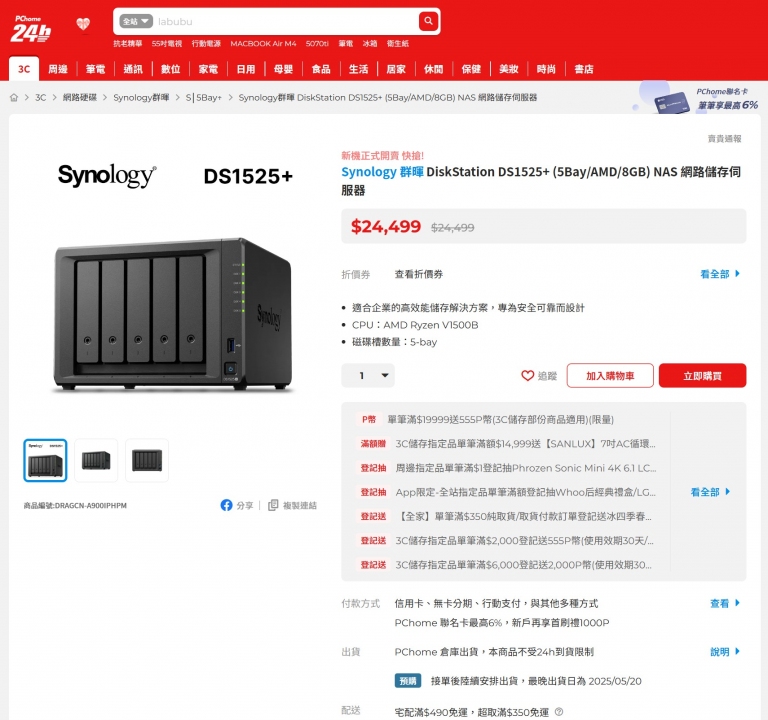Click 立即購買 button
Image resolution: width=768 pixels, height=720 pixels.
click(702, 376)
